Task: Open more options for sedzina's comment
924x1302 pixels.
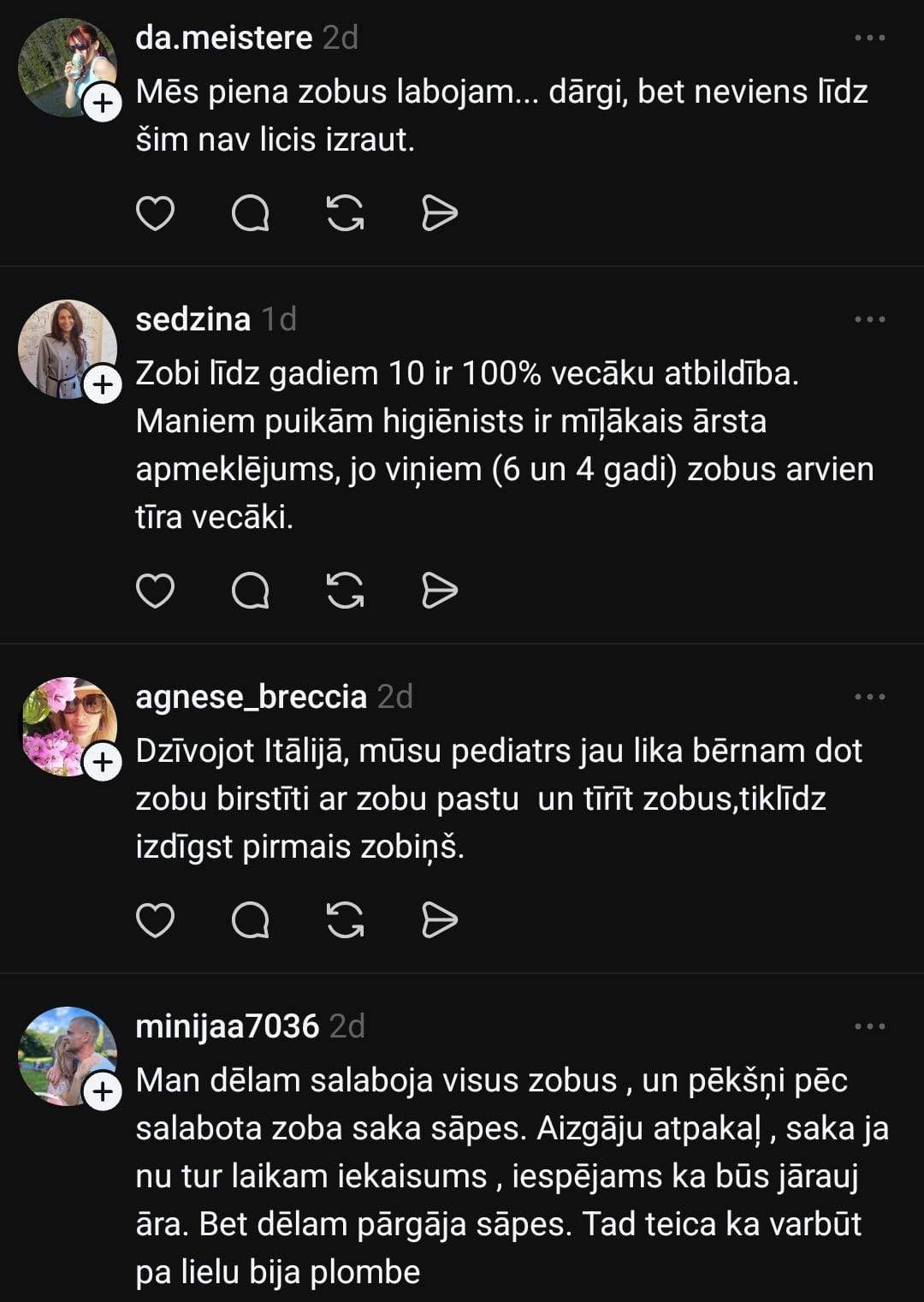Action: tap(869, 319)
